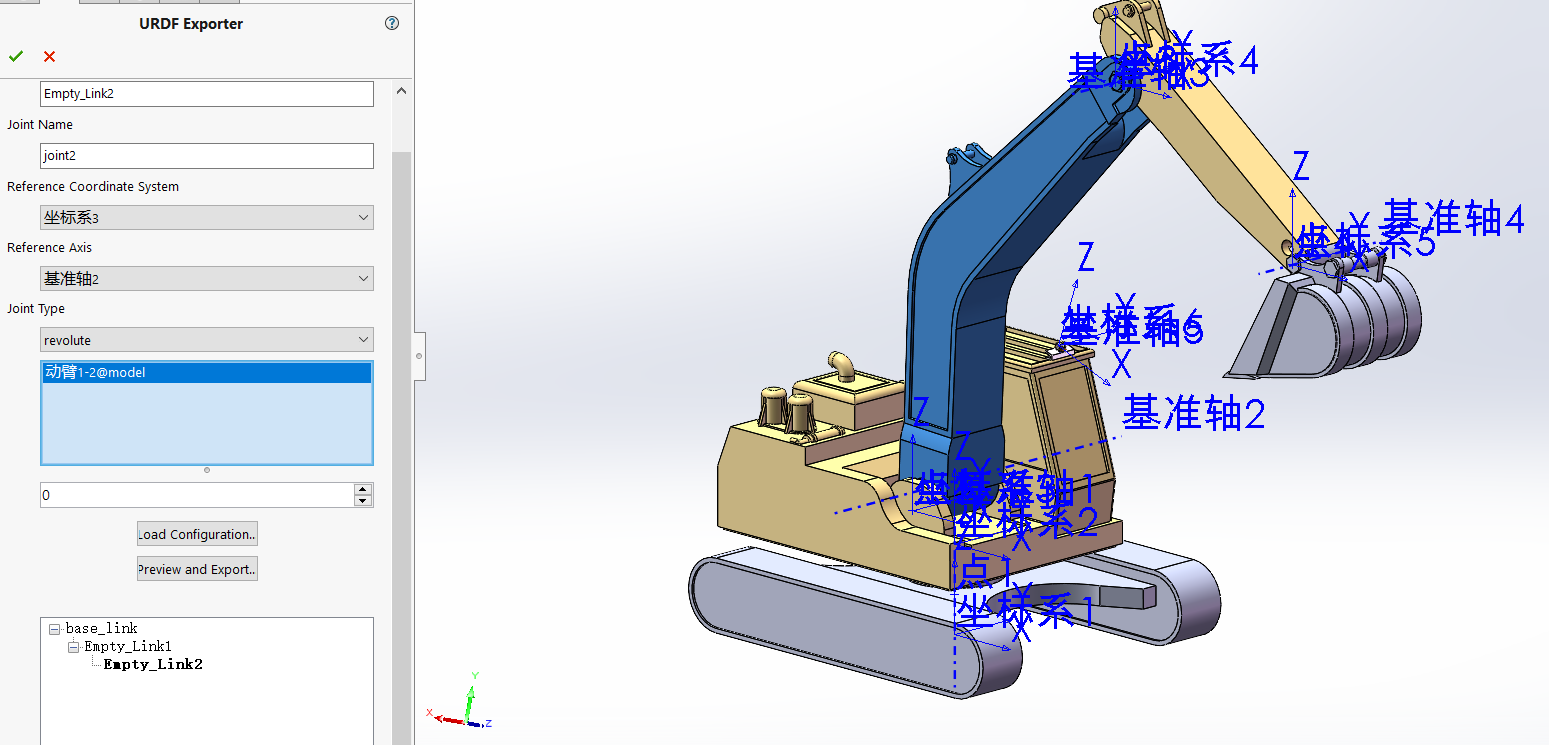The height and width of the screenshot is (745, 1549).
Task: Click the Load Configuration button
Action: tap(197, 534)
